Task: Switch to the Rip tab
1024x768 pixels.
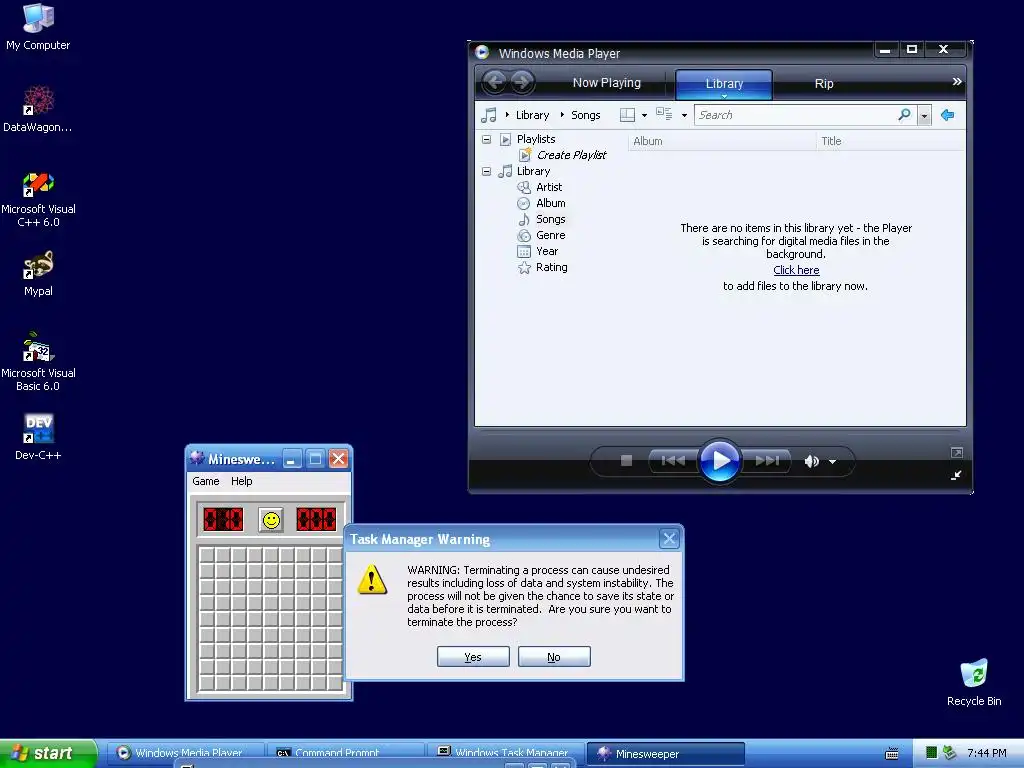Action: click(824, 84)
